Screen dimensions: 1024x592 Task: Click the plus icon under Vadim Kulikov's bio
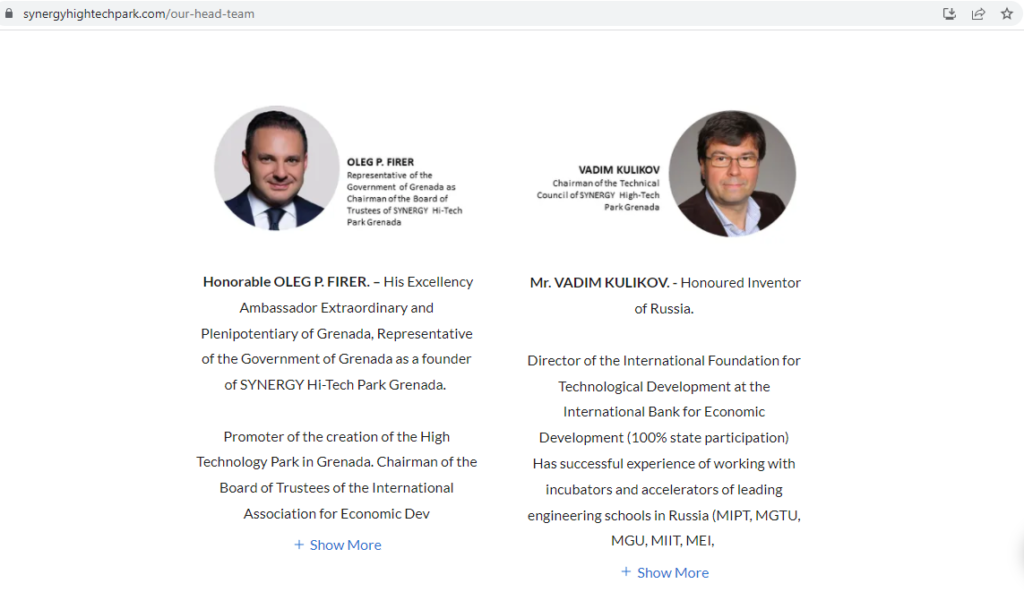point(626,572)
